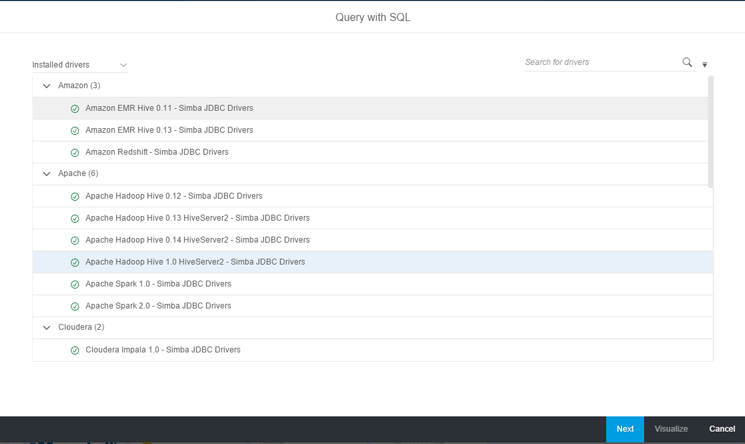Viewport: 745px width, 444px height.
Task: Select Amazon EMR Hive 0.11 driver
Action: pos(169,108)
